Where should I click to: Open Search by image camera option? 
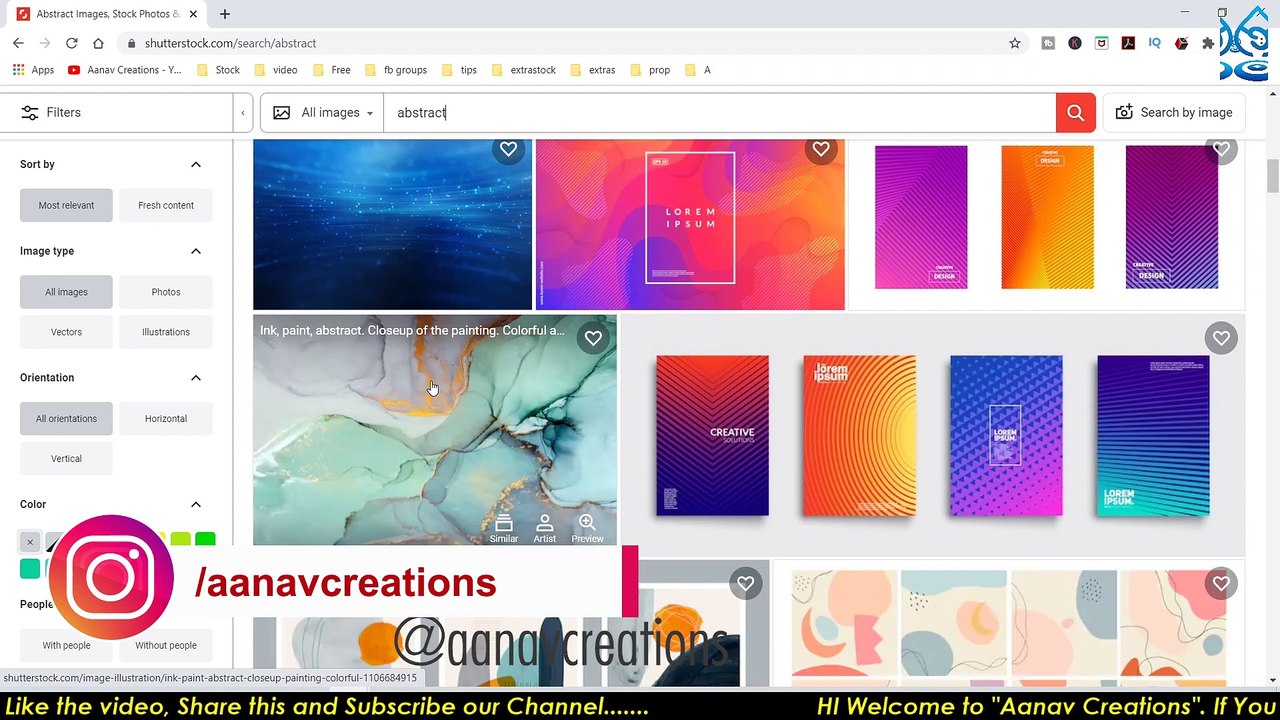click(1174, 113)
